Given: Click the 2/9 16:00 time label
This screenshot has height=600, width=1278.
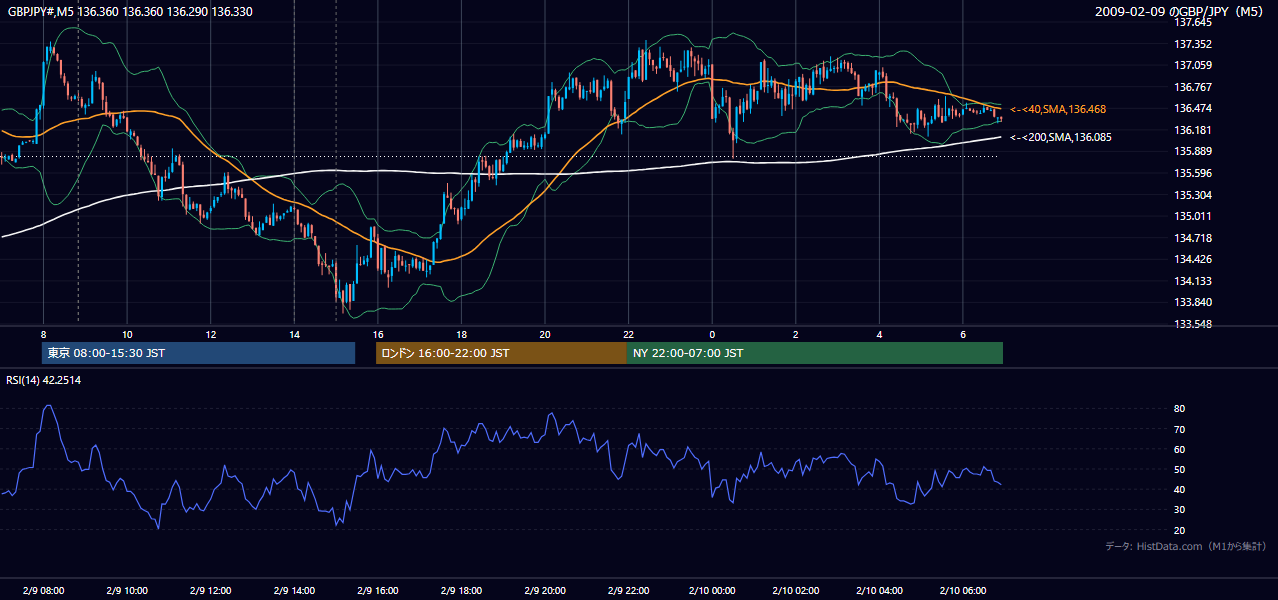Looking at the screenshot, I should click(378, 590).
